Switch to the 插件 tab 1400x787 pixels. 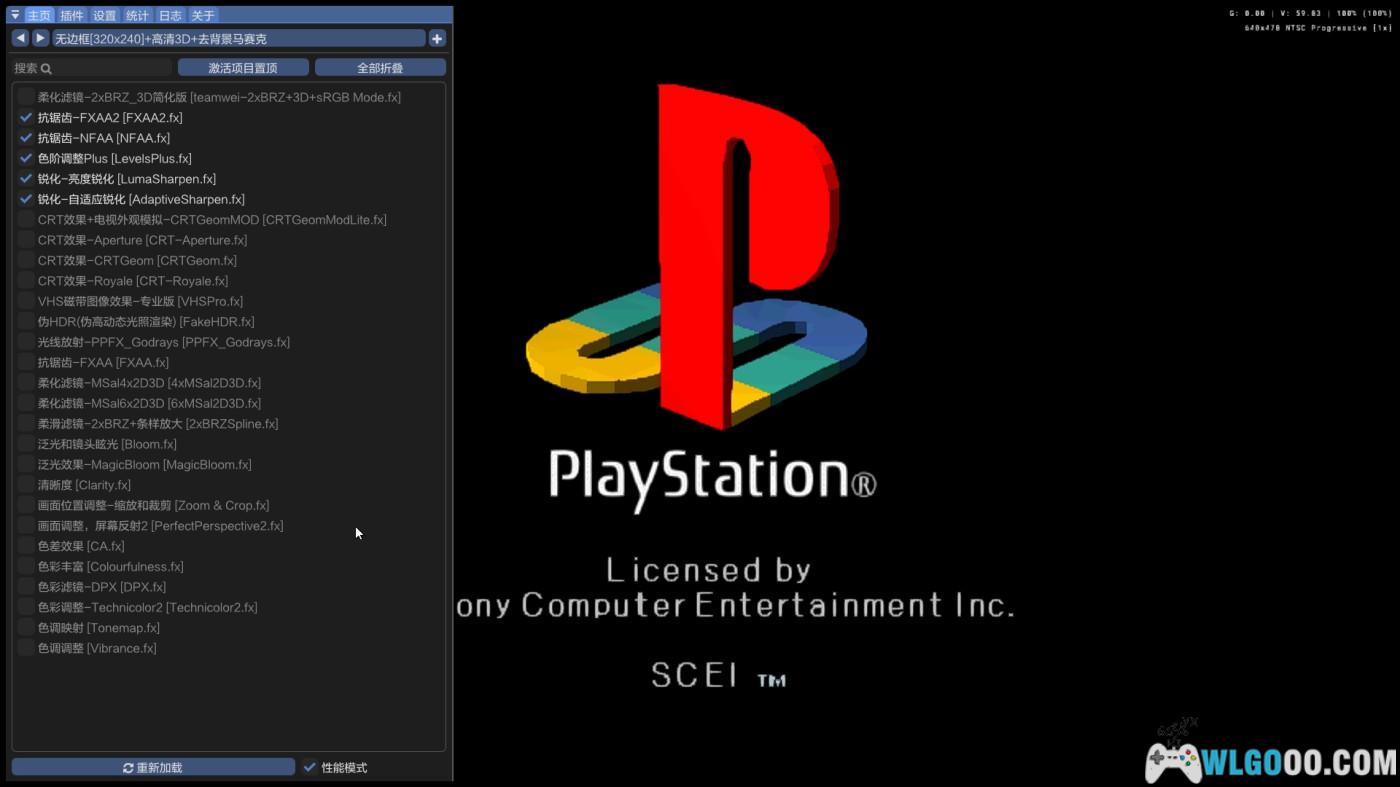coord(72,15)
